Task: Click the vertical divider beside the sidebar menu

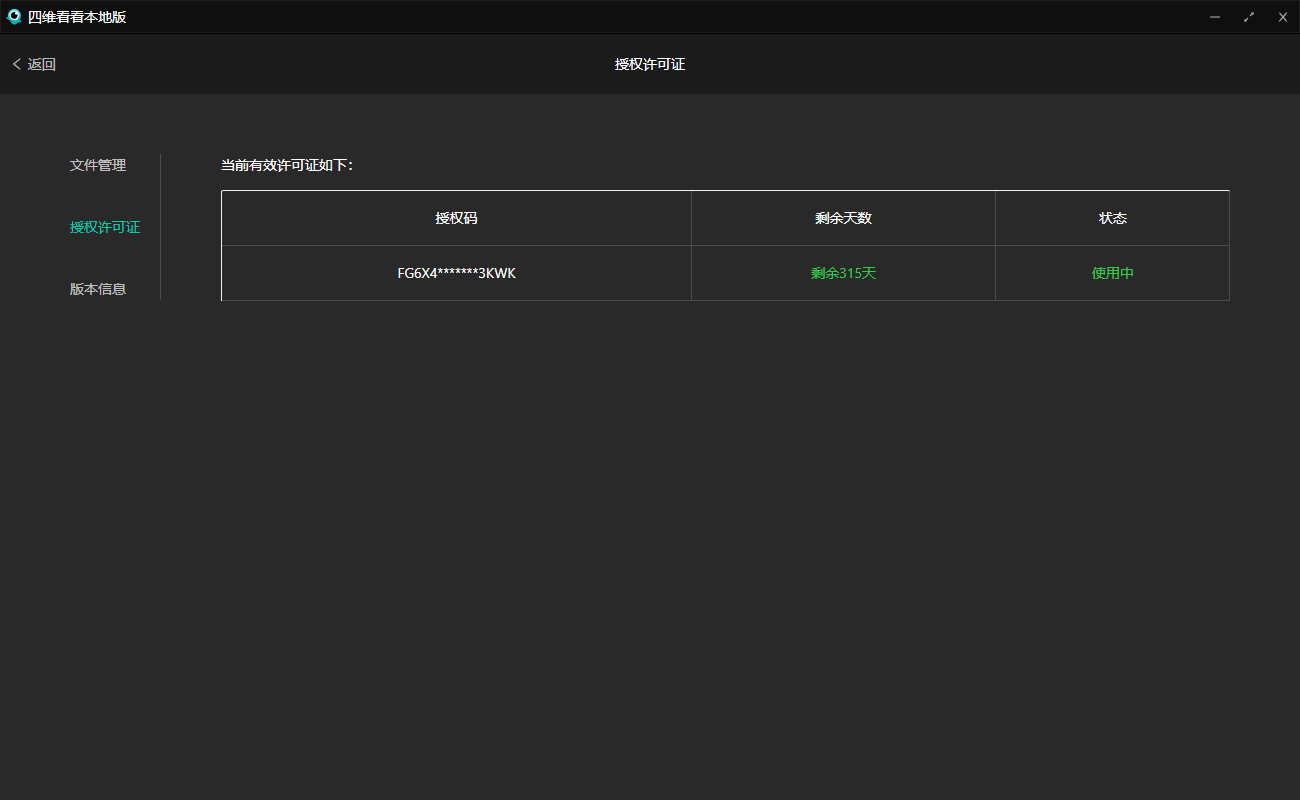Action: 160,227
